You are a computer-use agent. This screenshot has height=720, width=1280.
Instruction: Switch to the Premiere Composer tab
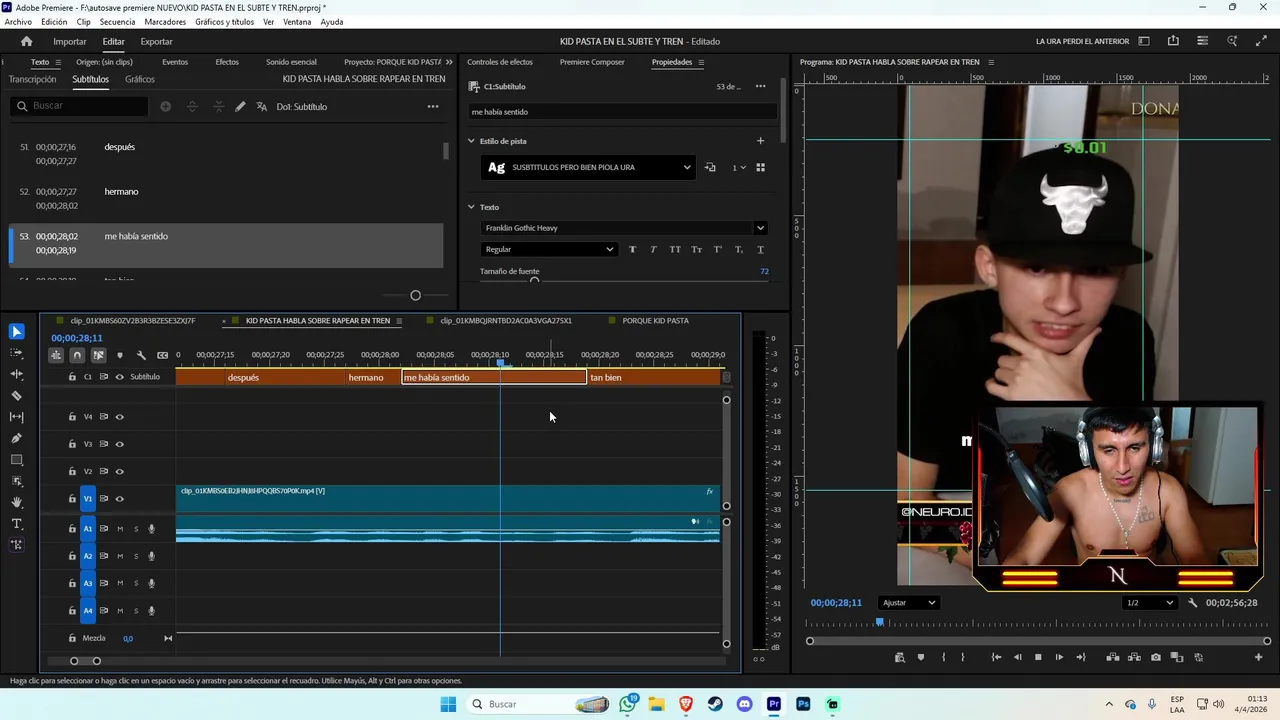pyautogui.click(x=592, y=62)
